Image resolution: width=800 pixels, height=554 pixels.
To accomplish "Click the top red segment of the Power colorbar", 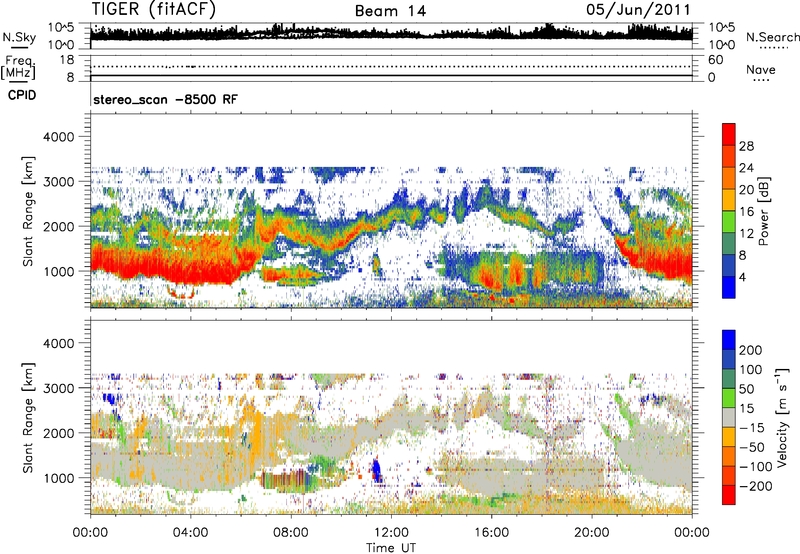I will coord(729,135).
